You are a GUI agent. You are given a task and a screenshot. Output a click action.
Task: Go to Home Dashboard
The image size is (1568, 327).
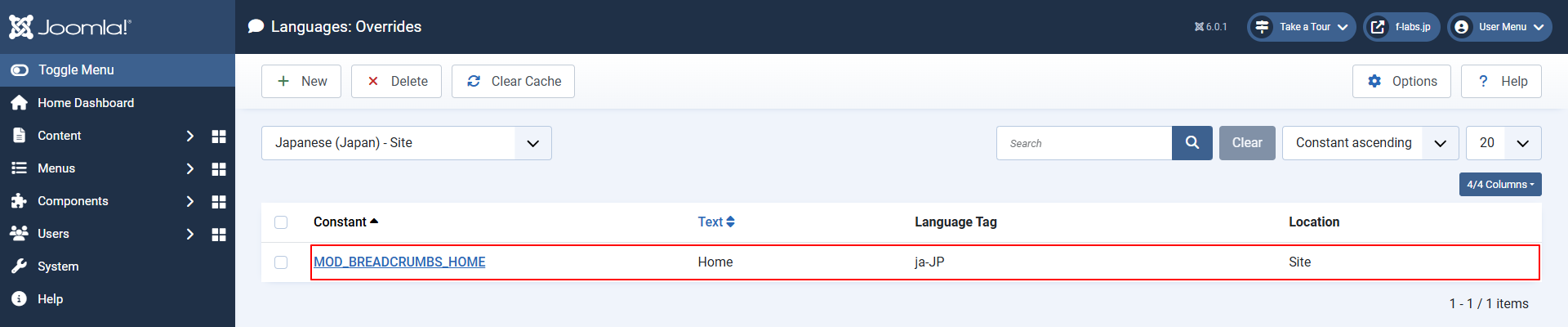[85, 103]
